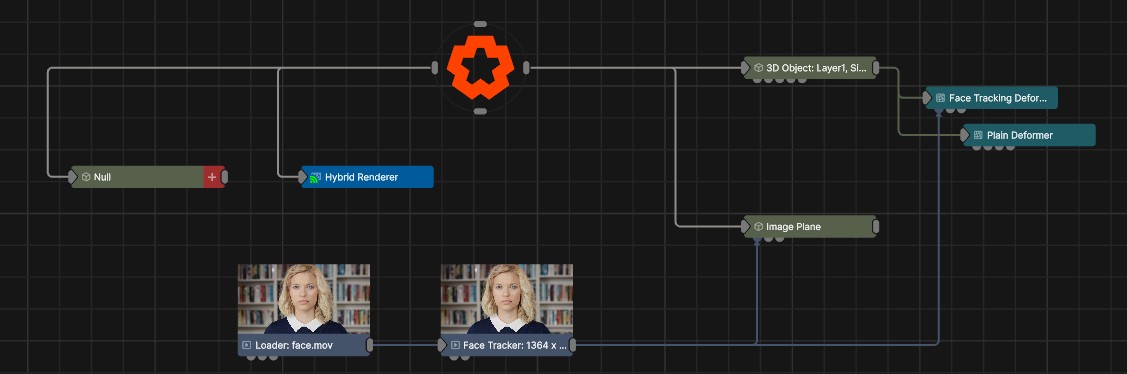Click the Root node's right connector port
The height and width of the screenshot is (374, 1127).
point(526,68)
